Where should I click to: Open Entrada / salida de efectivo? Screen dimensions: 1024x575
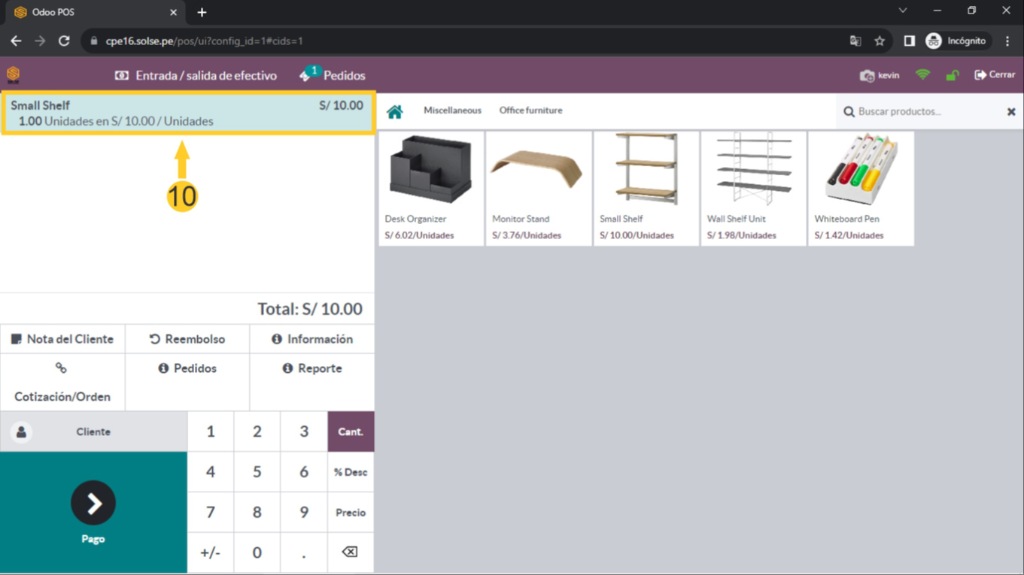[x=196, y=75]
